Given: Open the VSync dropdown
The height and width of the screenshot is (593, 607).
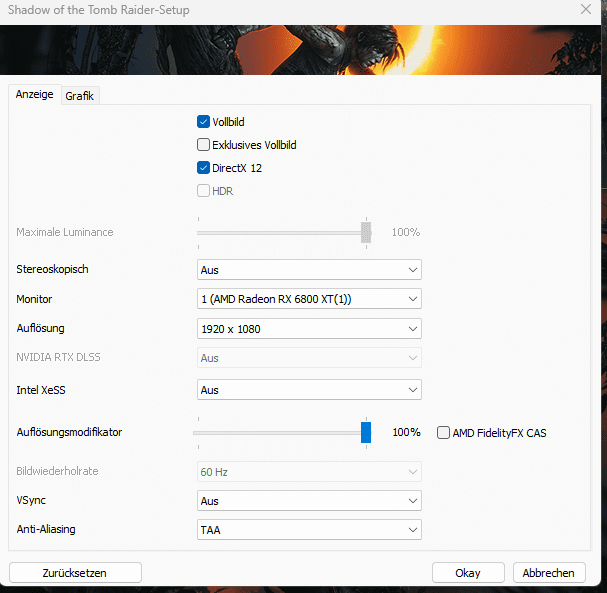Looking at the screenshot, I should (x=309, y=501).
